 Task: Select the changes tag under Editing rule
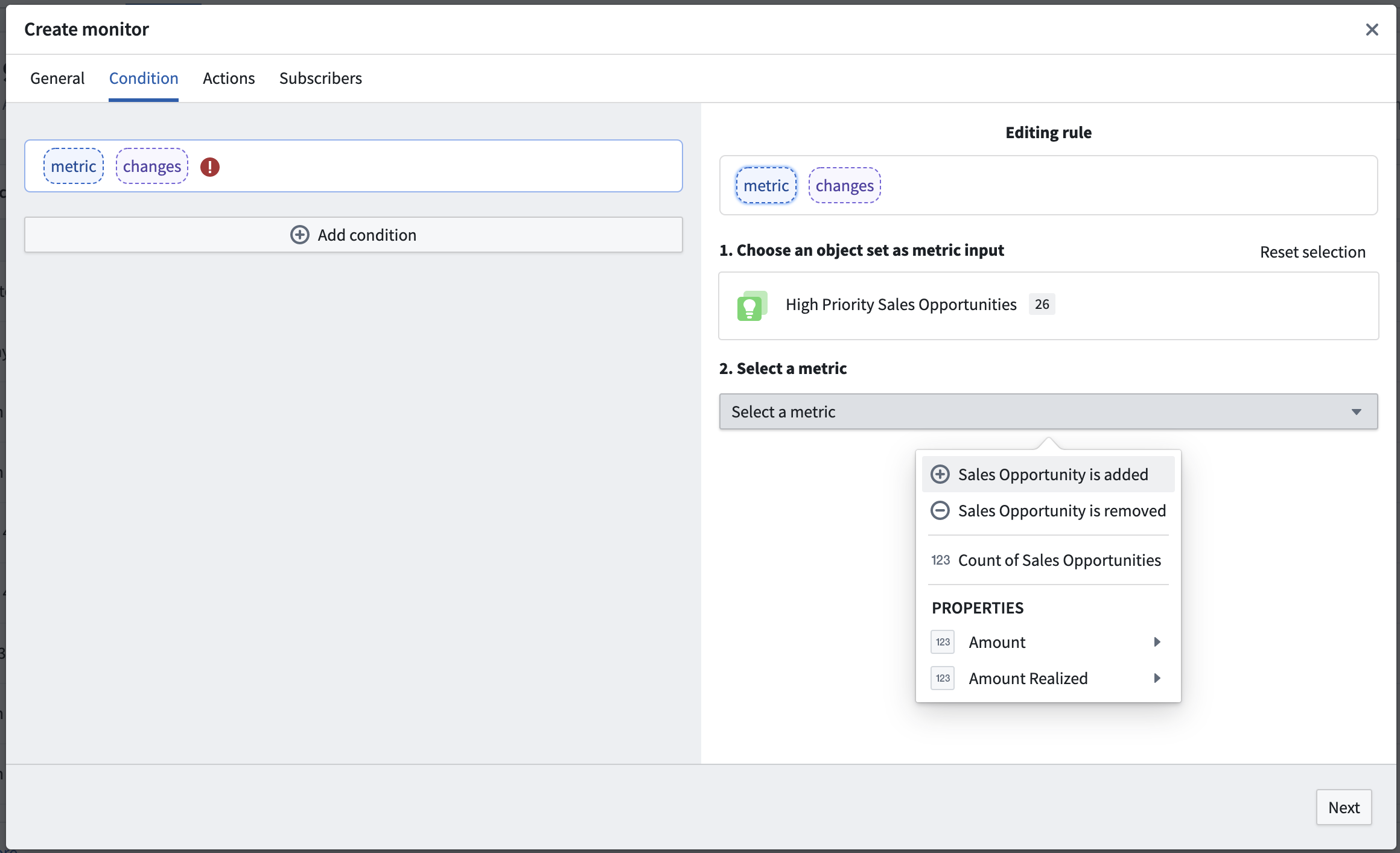pyautogui.click(x=845, y=185)
